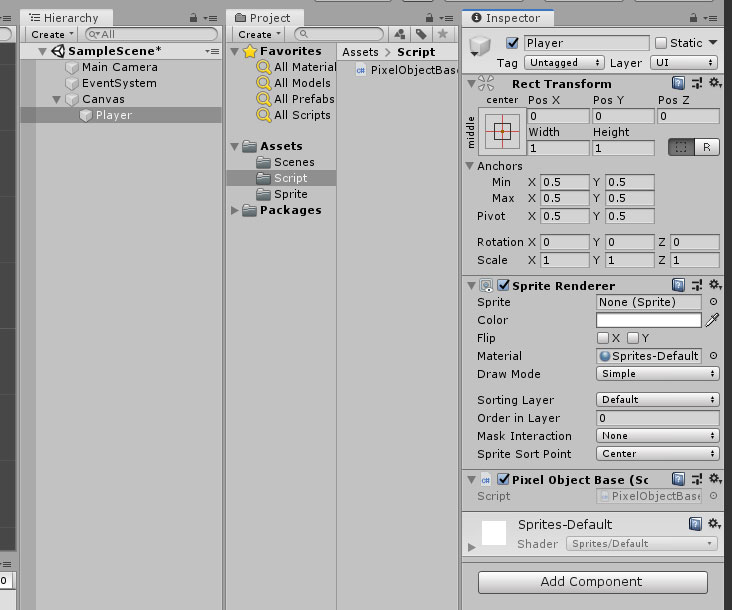Click the white Color swatch field

tap(649, 320)
